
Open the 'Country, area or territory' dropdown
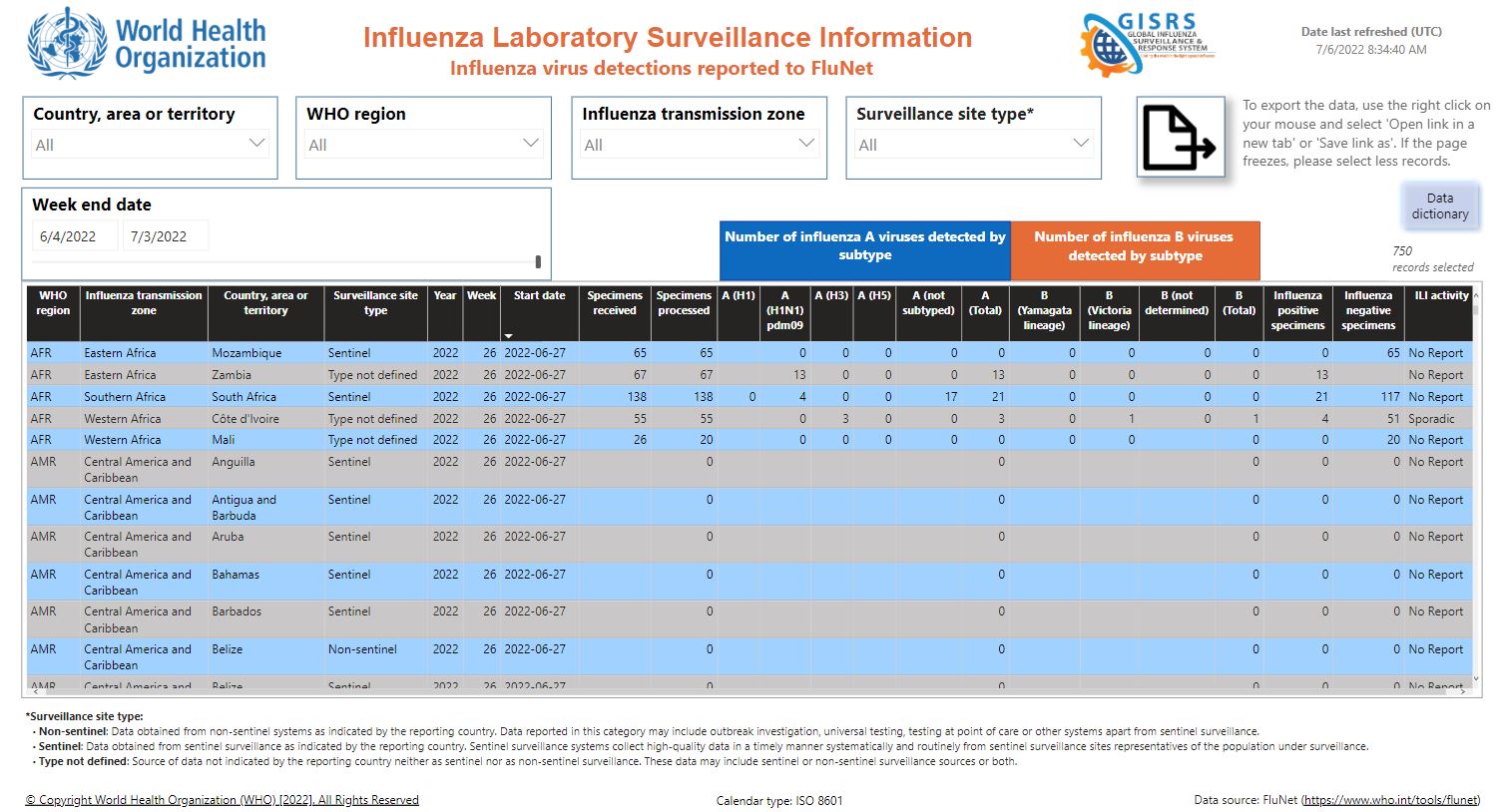pos(150,143)
